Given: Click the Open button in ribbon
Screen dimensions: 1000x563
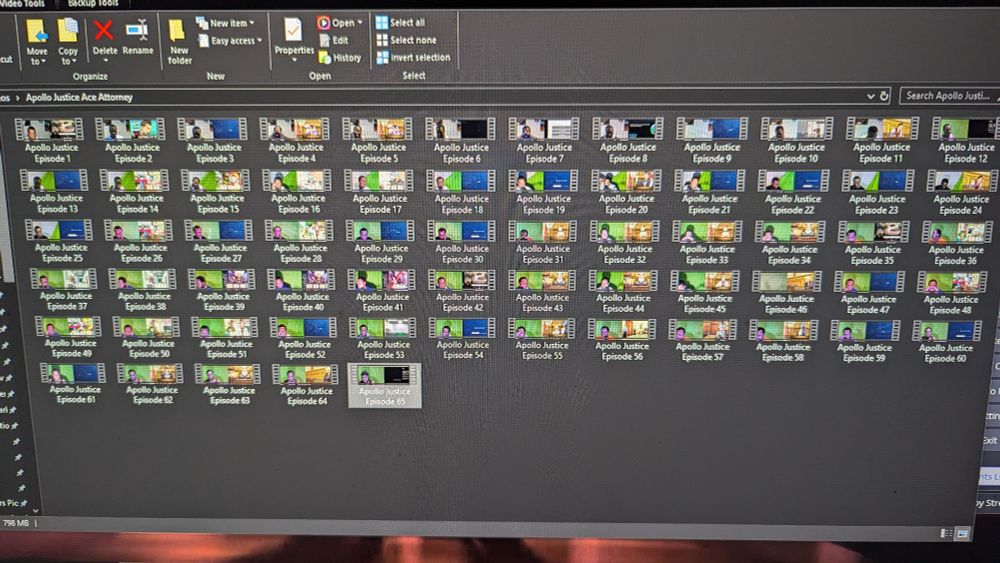Looking at the screenshot, I should (336, 23).
